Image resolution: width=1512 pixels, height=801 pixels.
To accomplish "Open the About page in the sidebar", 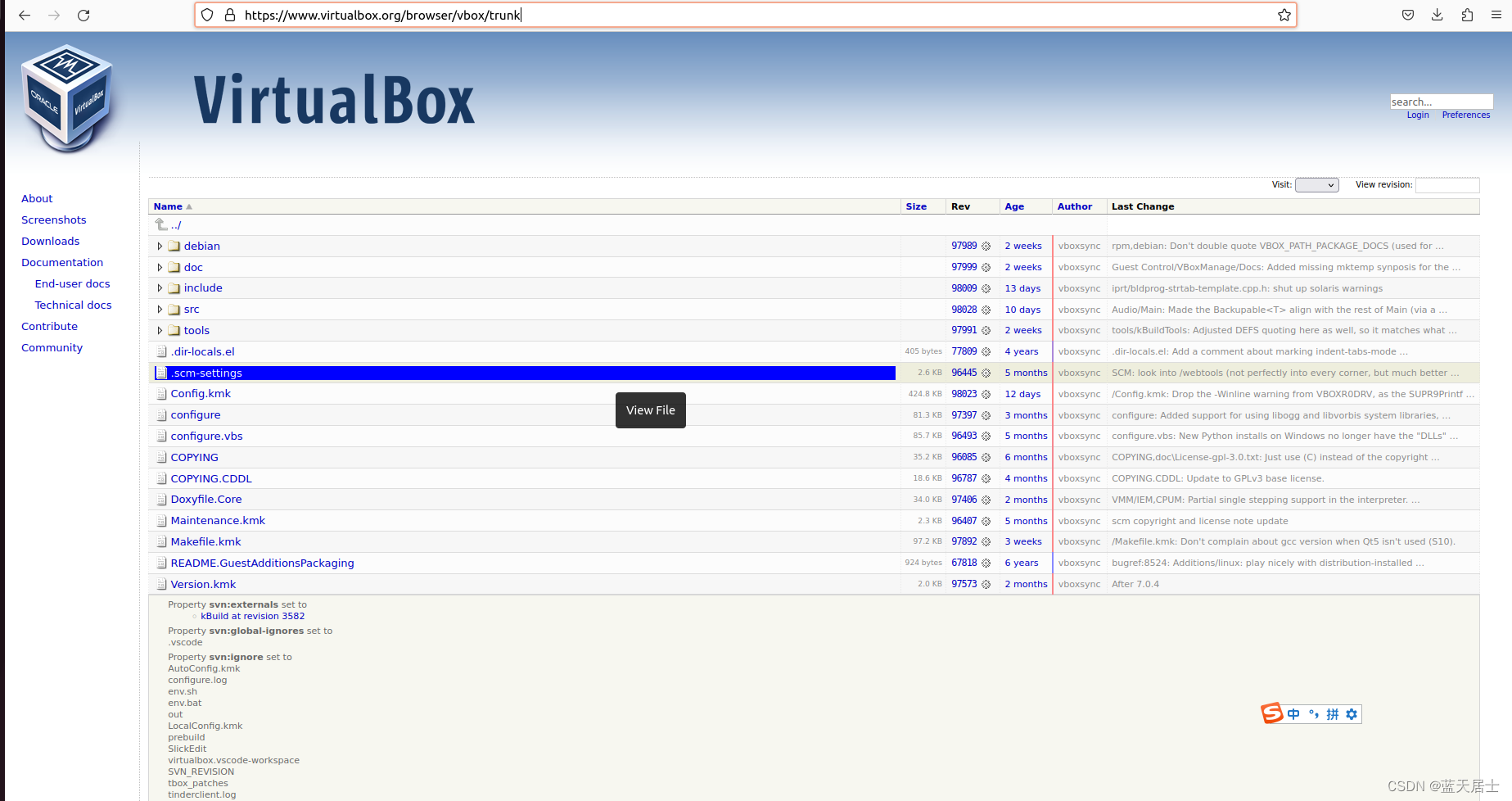I will [37, 198].
